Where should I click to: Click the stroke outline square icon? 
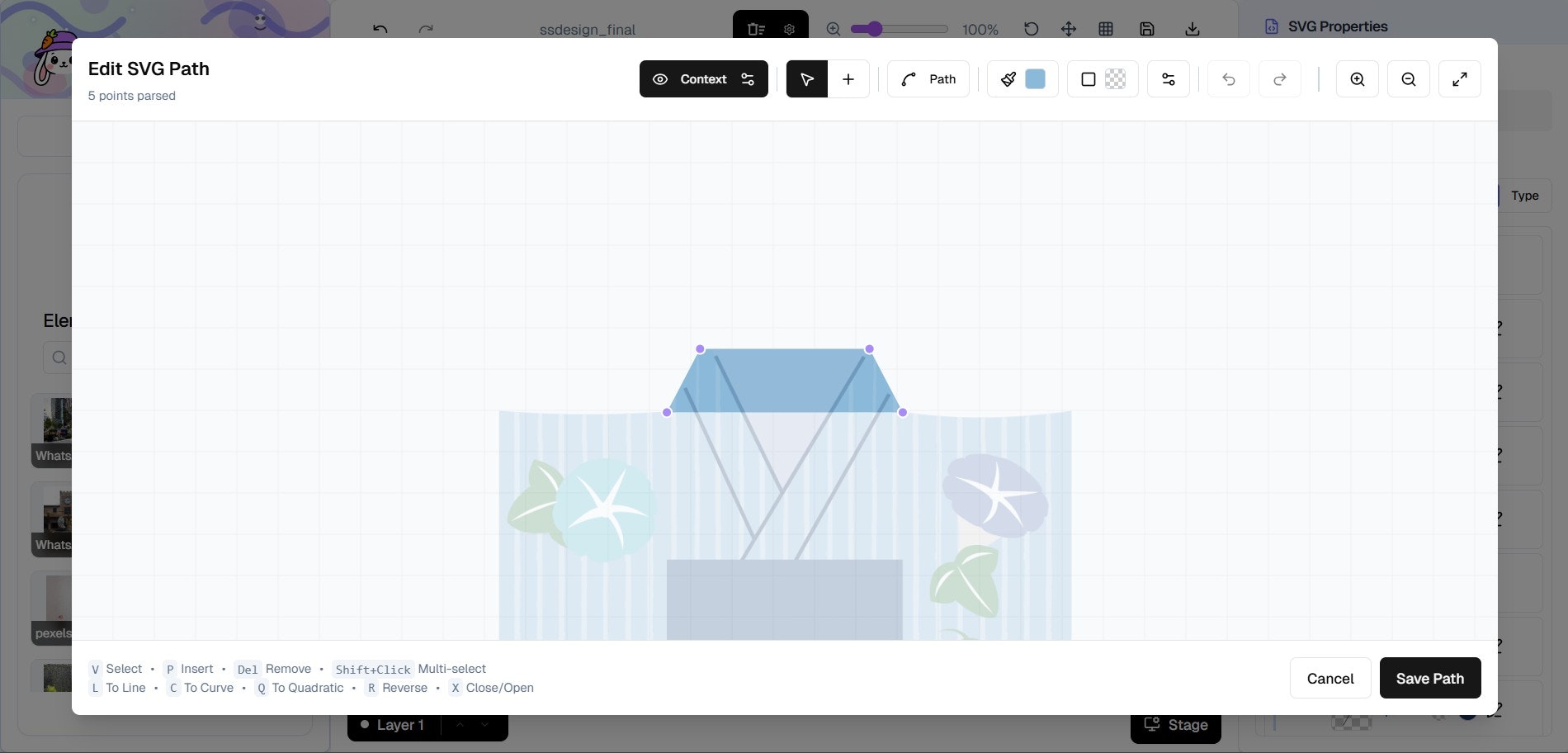[1088, 78]
